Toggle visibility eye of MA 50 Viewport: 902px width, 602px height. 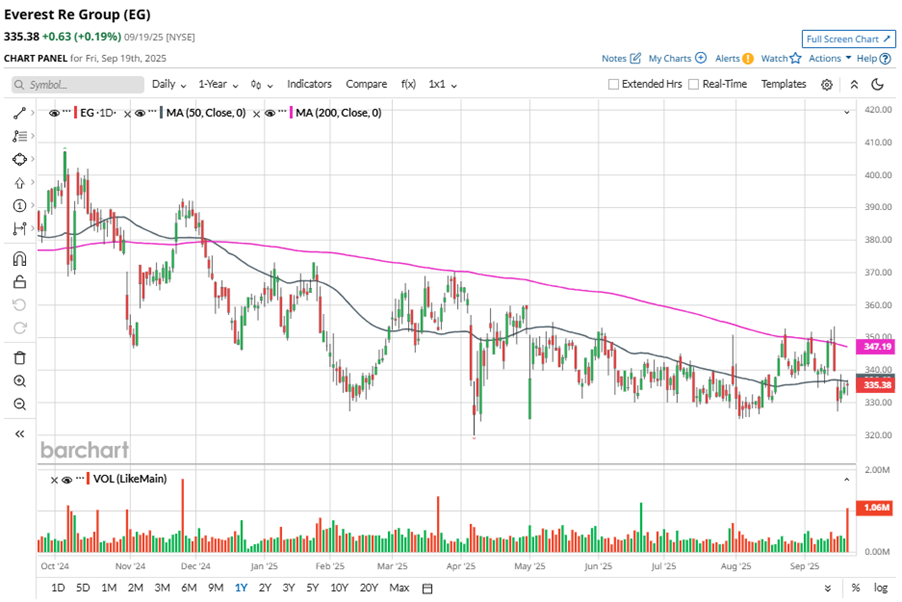click(x=140, y=113)
